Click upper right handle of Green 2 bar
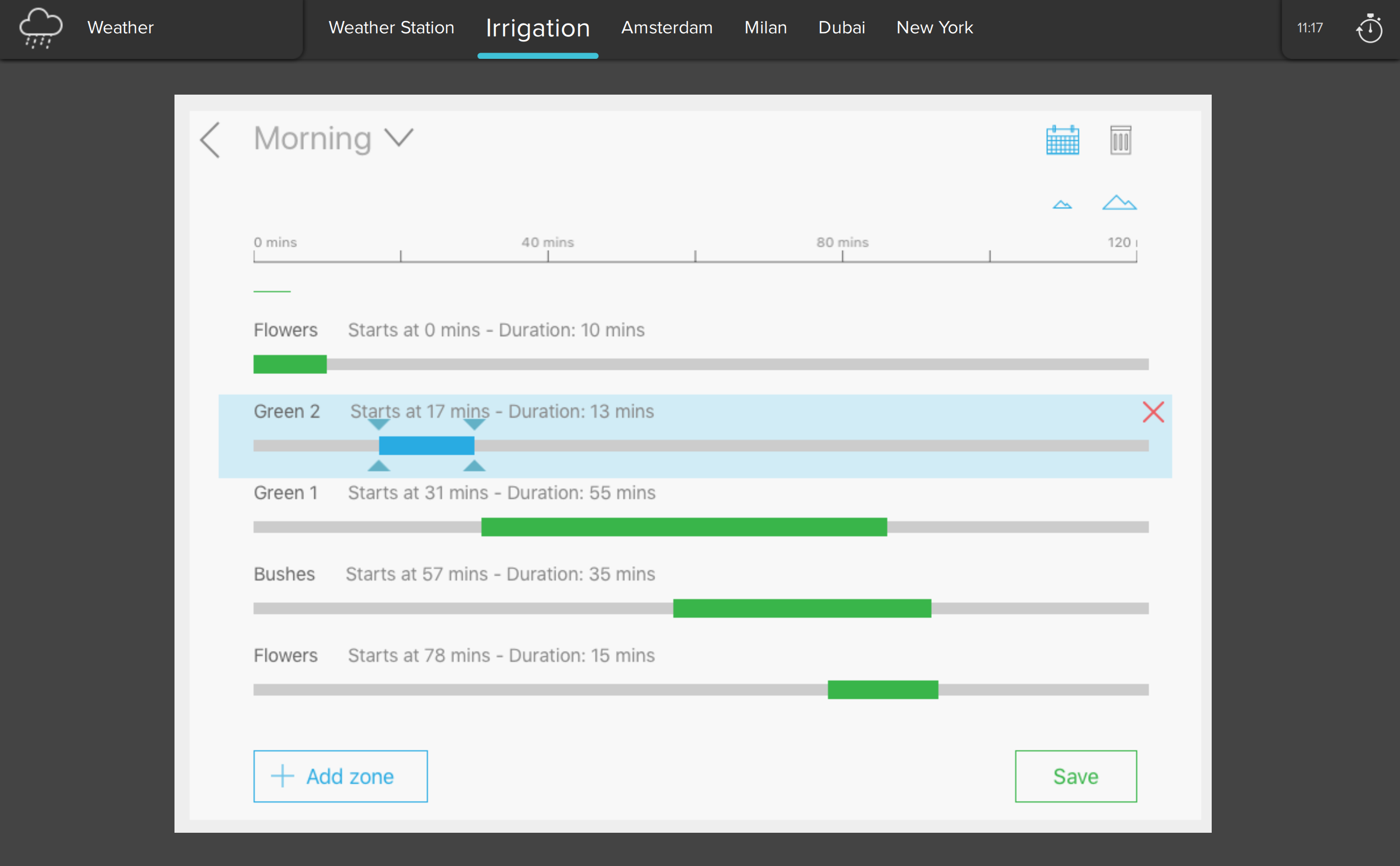Viewport: 1400px width, 866px height. coord(474,425)
